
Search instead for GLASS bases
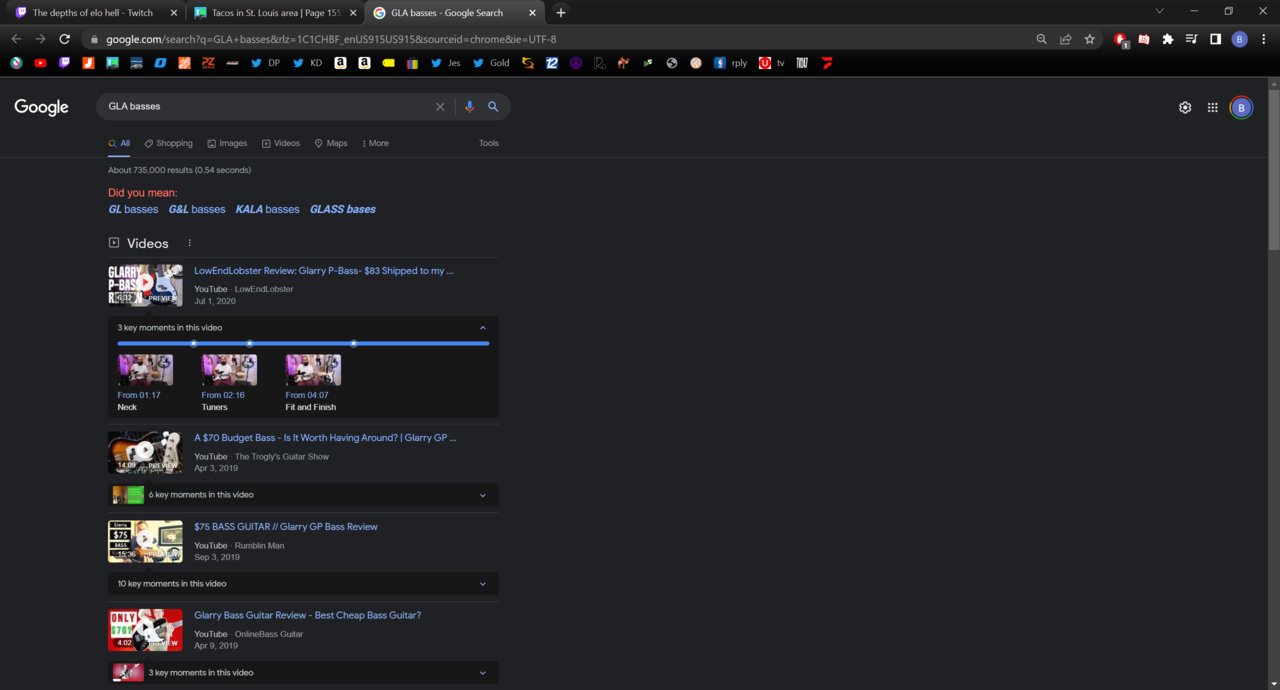pos(343,209)
